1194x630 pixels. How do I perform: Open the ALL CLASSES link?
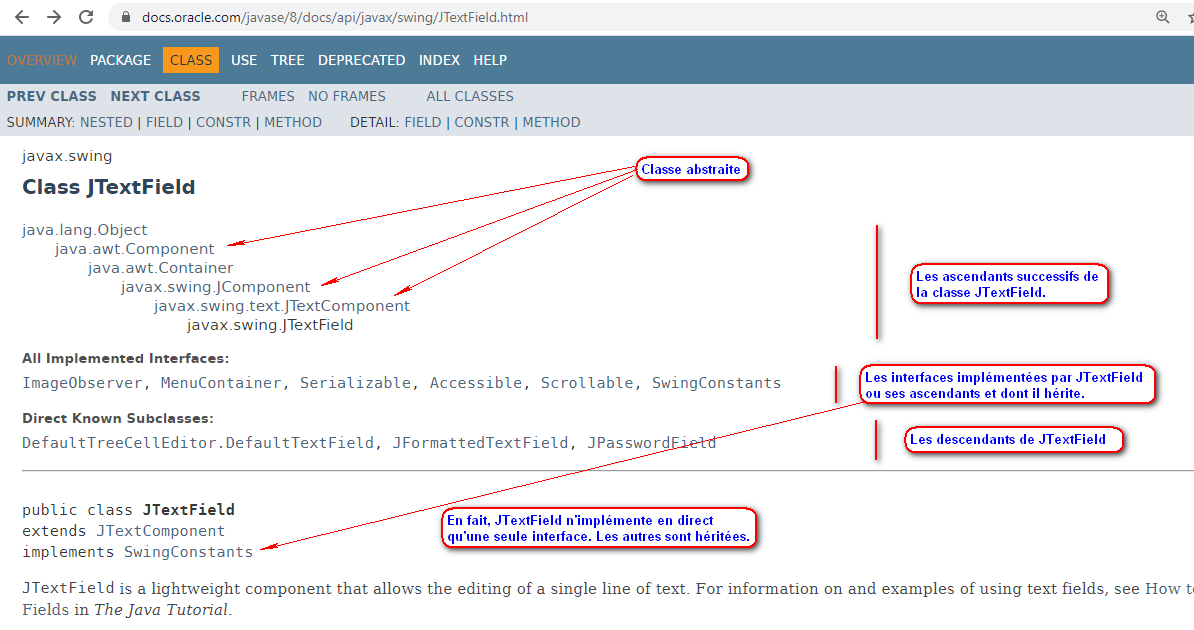click(469, 96)
